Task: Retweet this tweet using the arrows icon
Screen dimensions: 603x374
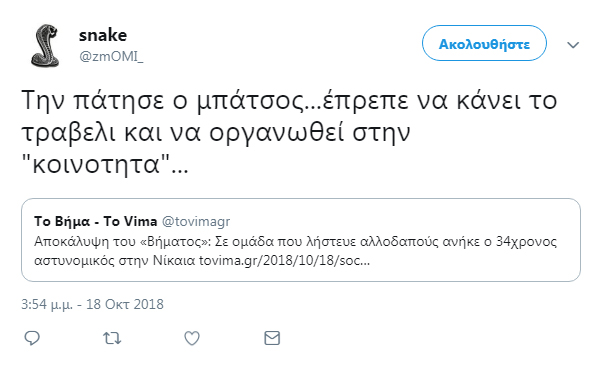Action: point(112,338)
